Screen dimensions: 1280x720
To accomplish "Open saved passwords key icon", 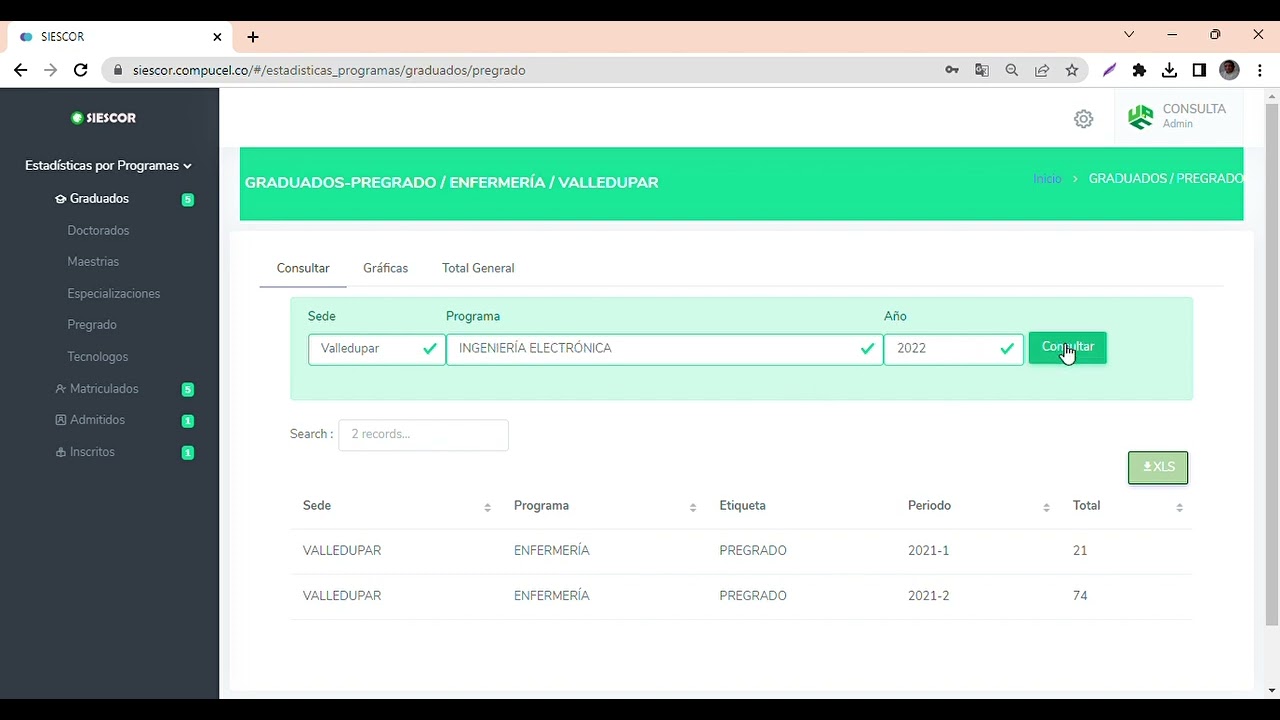I will click(x=952, y=70).
